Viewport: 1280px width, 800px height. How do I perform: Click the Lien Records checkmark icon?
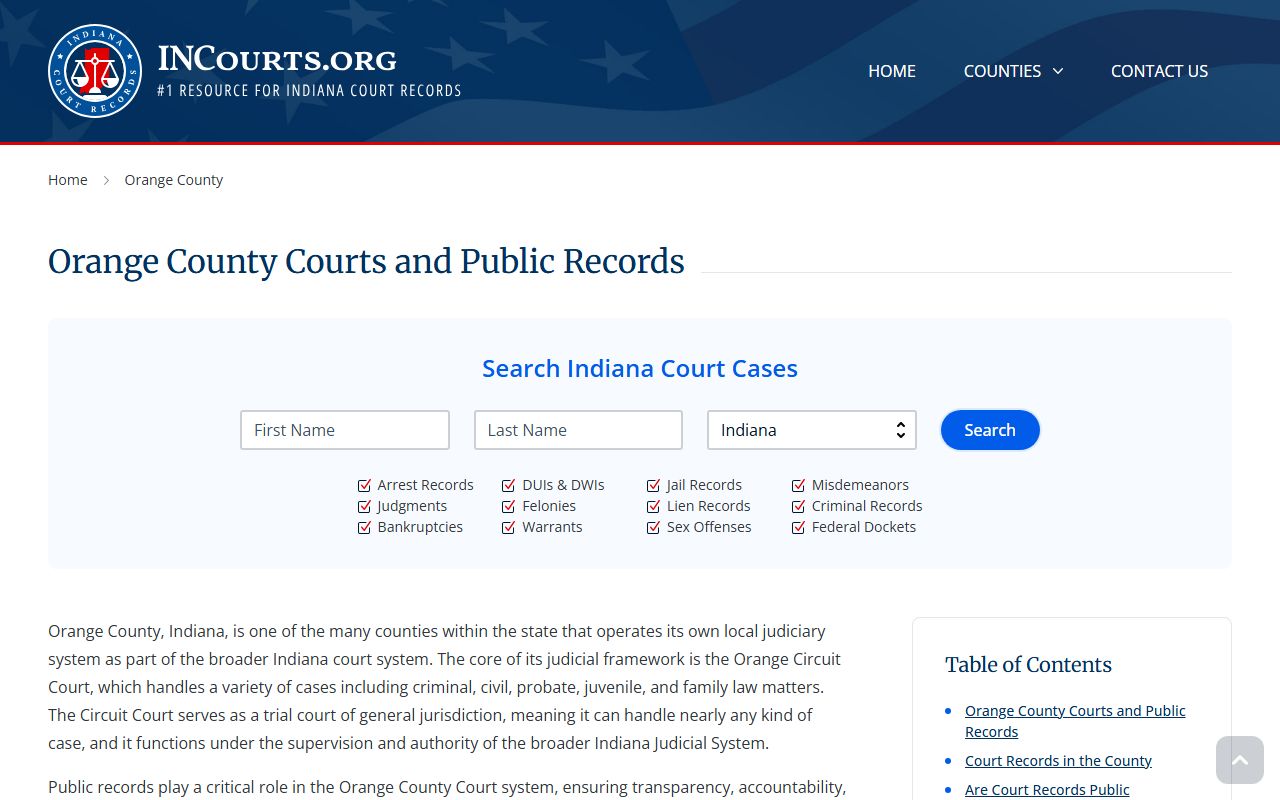click(x=654, y=506)
